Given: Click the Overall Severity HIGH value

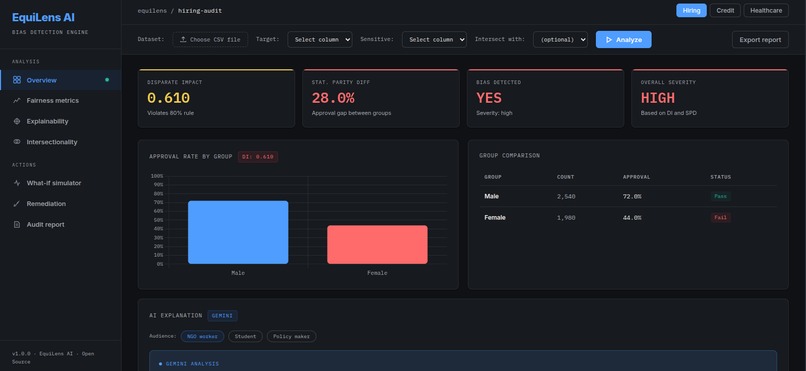Looking at the screenshot, I should coord(658,98).
